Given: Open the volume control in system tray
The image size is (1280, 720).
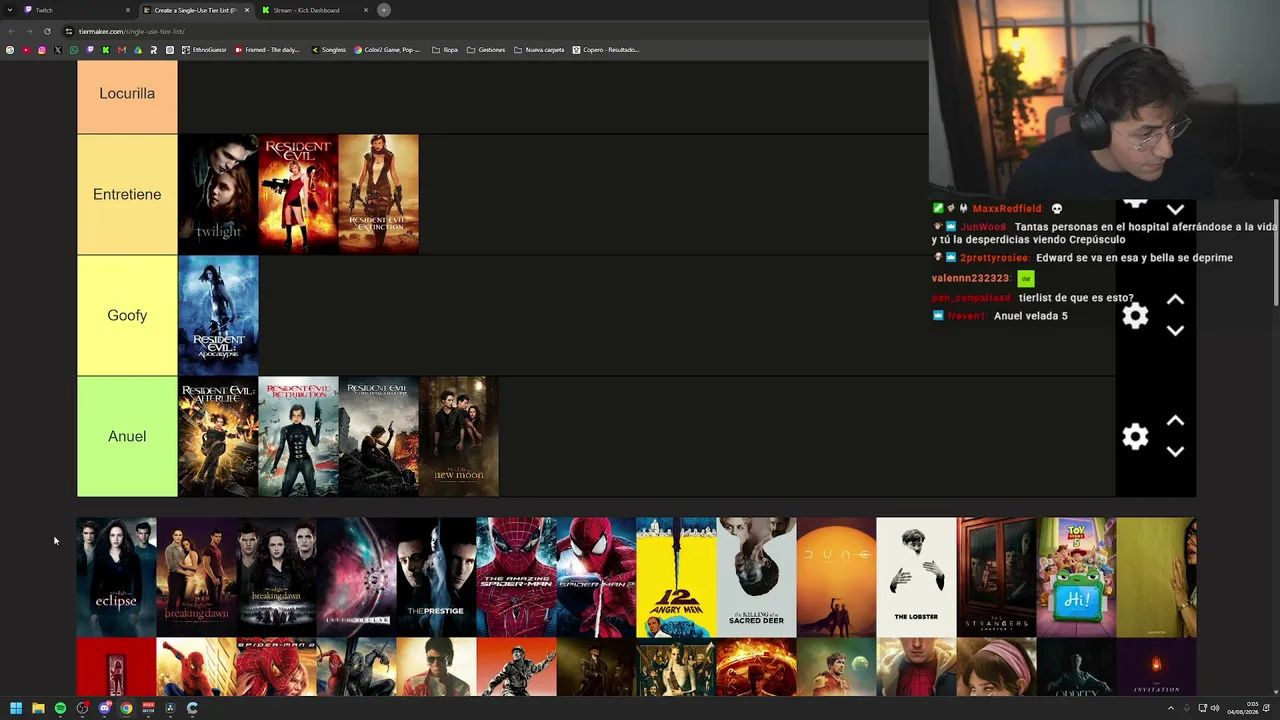Looking at the screenshot, I should pos(1215,708).
